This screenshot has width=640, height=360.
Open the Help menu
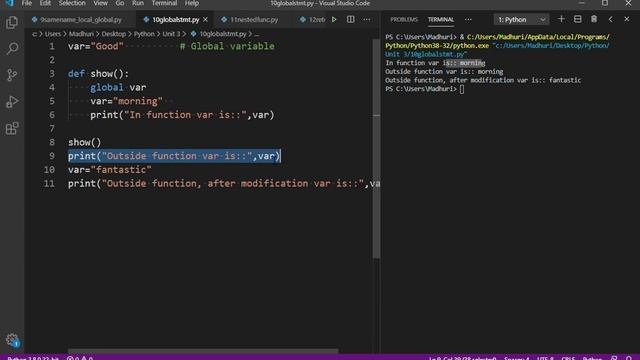[x=191, y=3]
